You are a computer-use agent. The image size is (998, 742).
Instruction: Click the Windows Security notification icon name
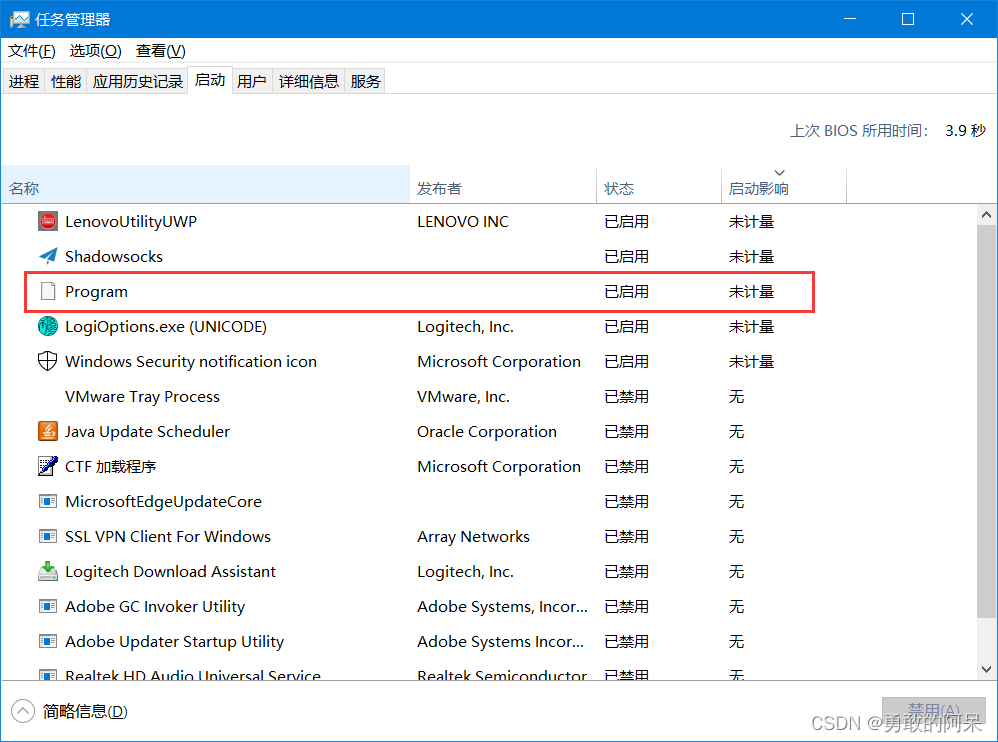[x=191, y=361]
